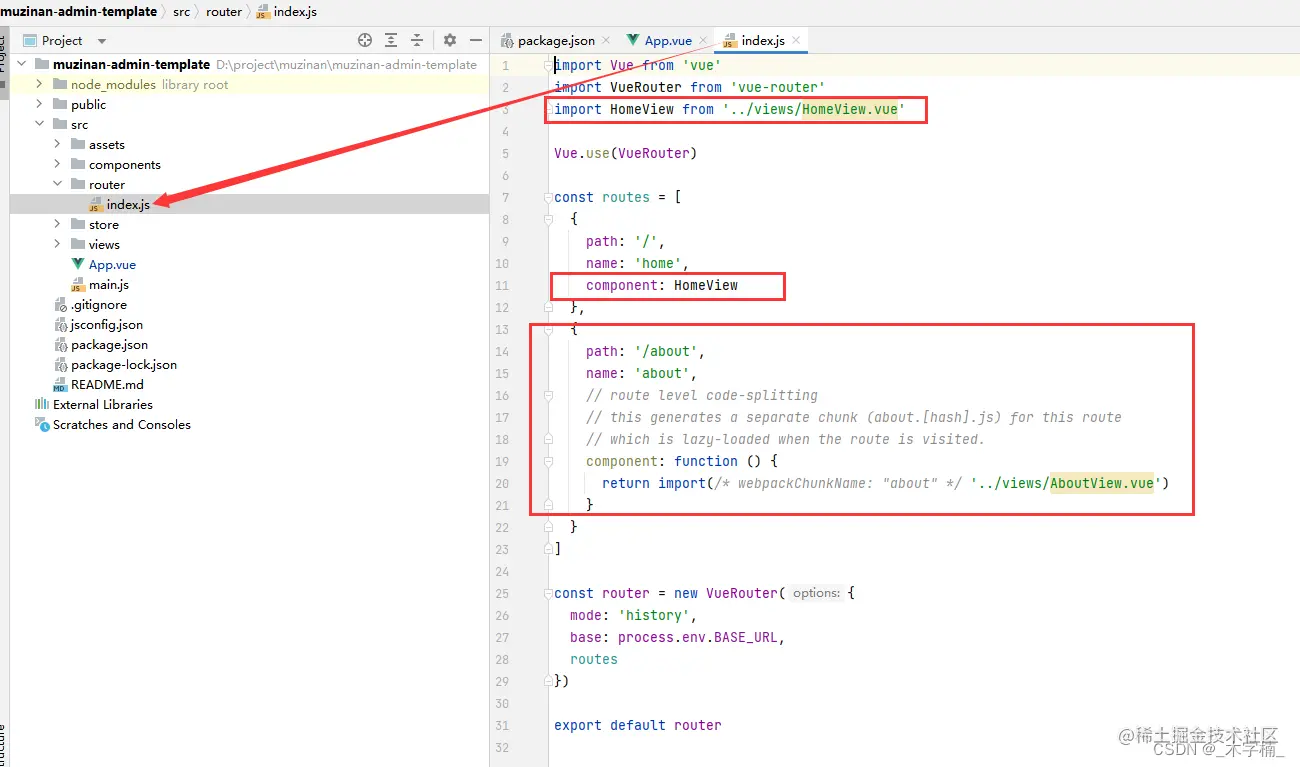The image size is (1300, 767).
Task: Click line number 25 in the gutter
Action: click(x=502, y=594)
